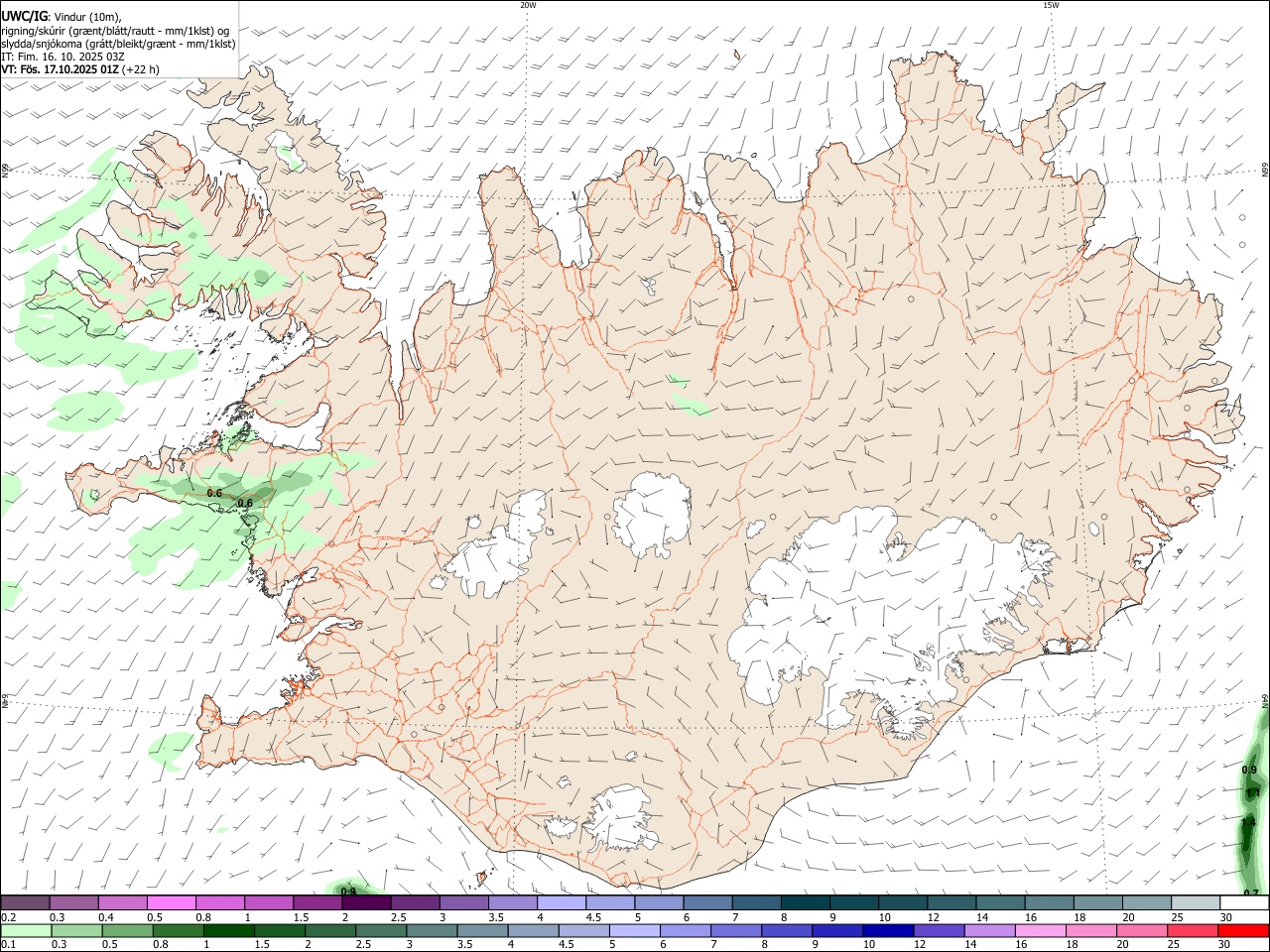
Task: Click the light periwinkle 4 mm snow swatch
Action: click(562, 903)
